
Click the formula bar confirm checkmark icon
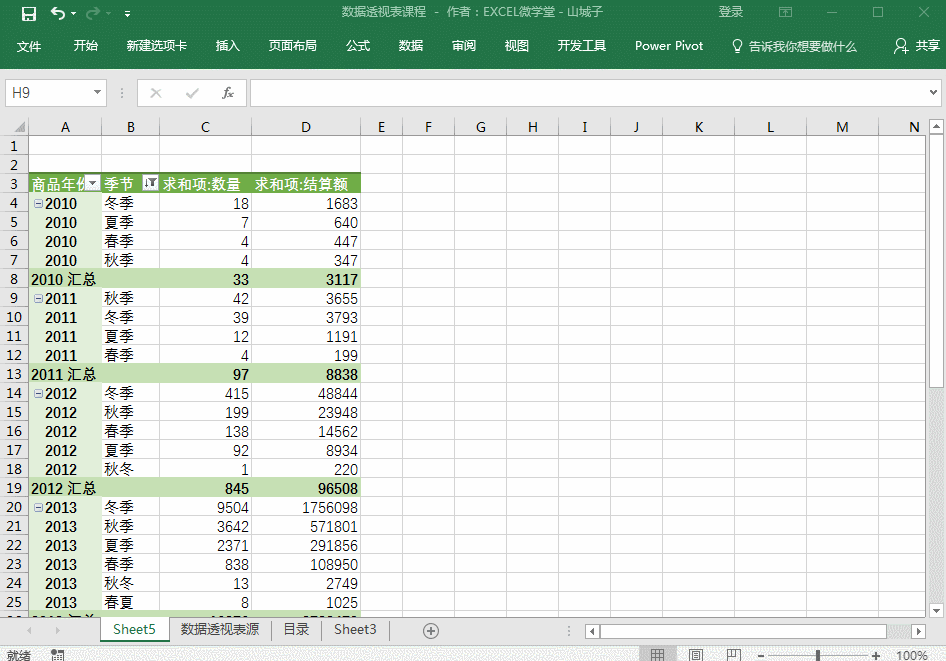click(192, 93)
